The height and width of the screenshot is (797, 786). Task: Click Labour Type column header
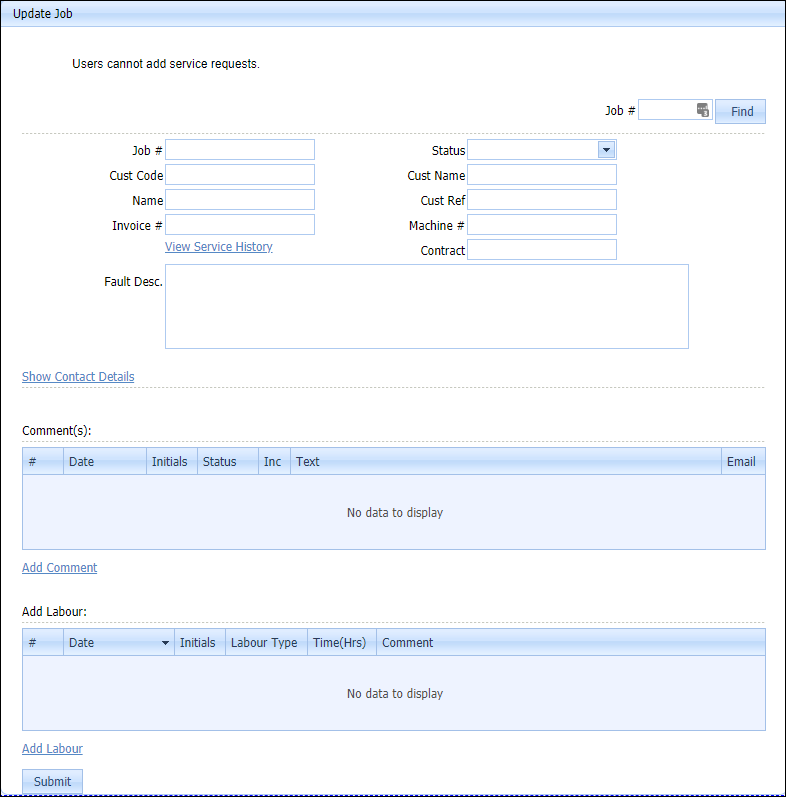click(x=266, y=642)
